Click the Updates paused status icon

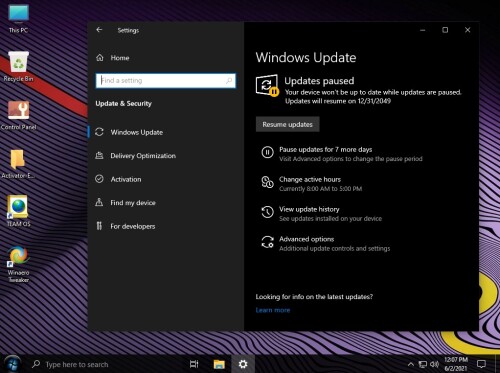pyautogui.click(x=267, y=86)
